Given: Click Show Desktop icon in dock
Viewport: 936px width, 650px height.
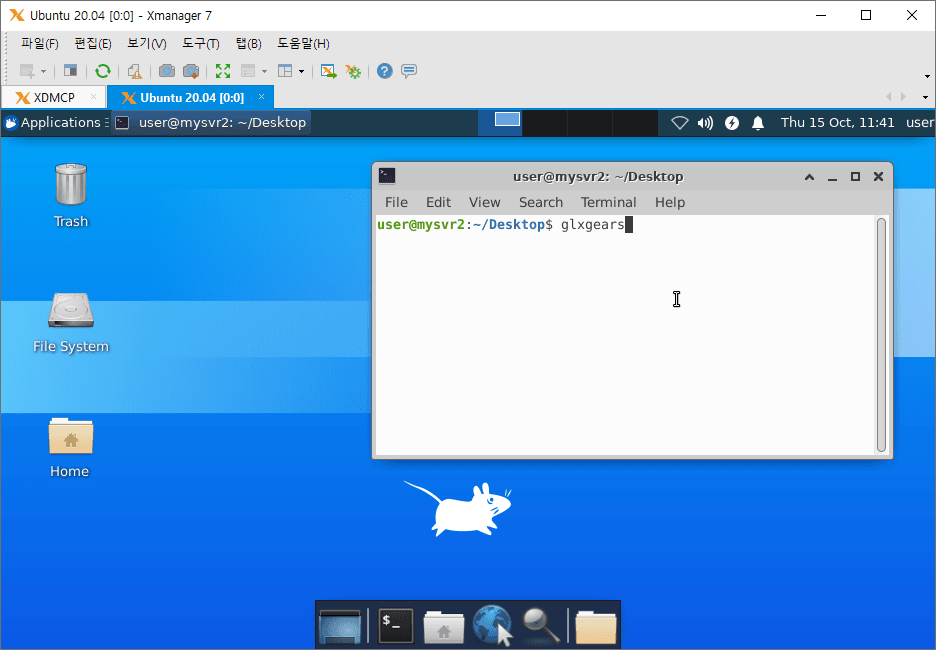Looking at the screenshot, I should pyautogui.click(x=340, y=627).
